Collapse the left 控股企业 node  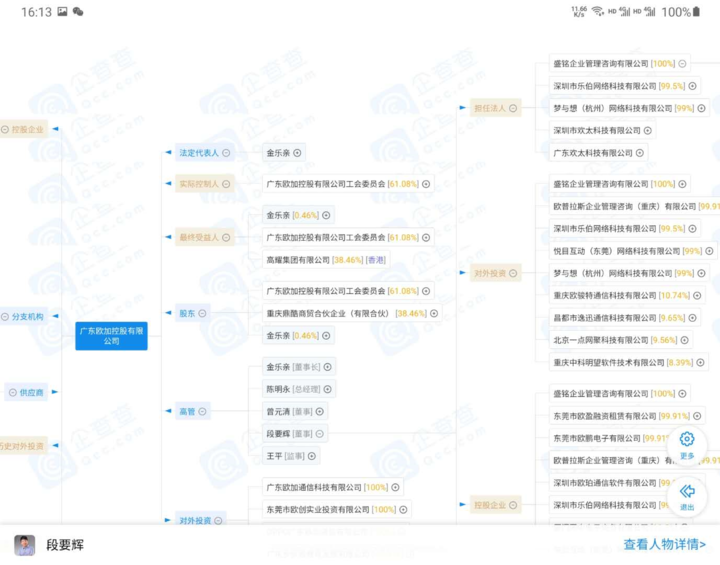coord(5,130)
